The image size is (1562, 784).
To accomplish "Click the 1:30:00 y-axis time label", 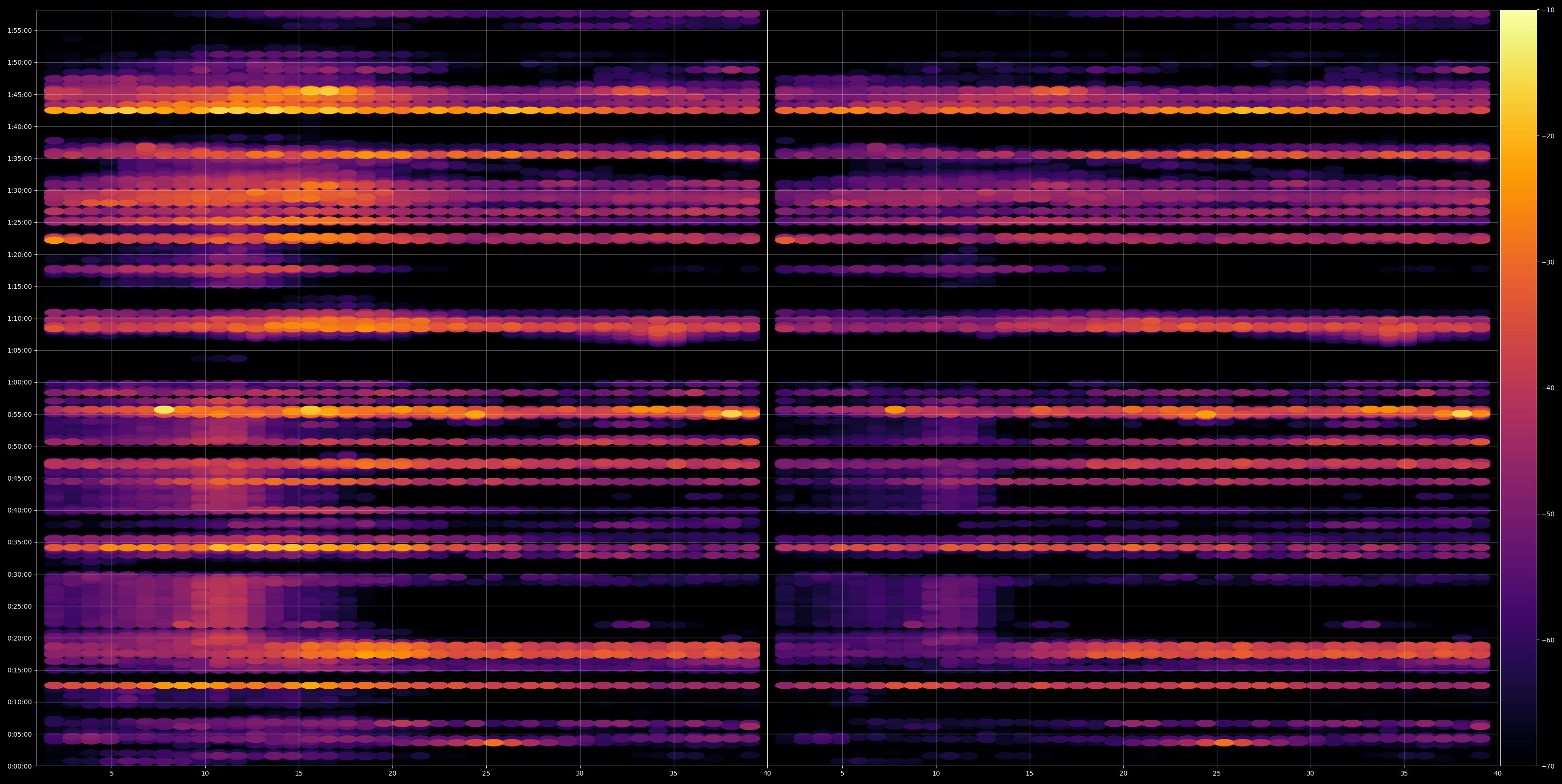I will [x=19, y=190].
